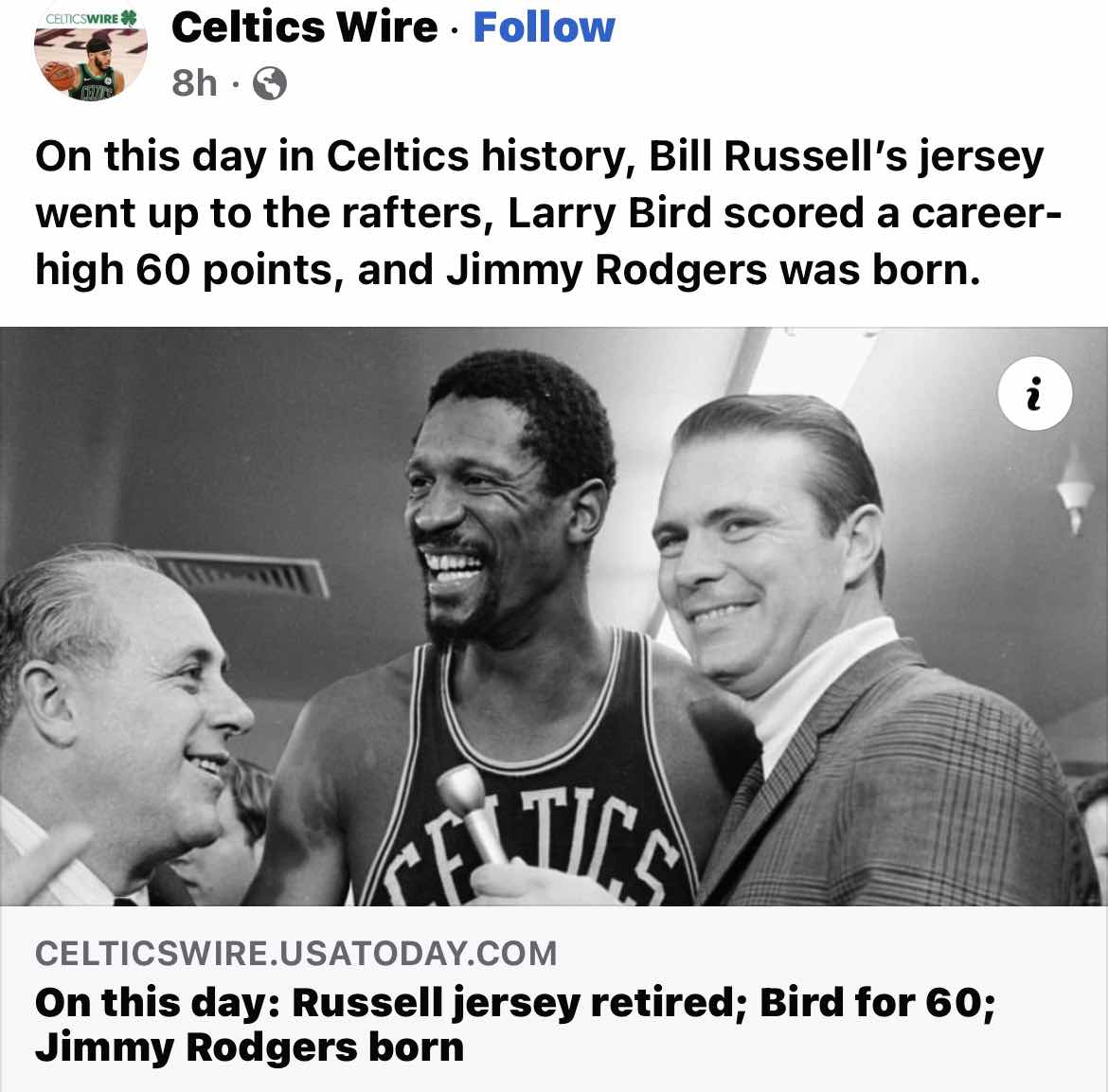Click the globe public audience icon
The image size is (1108, 1092).
click(270, 83)
